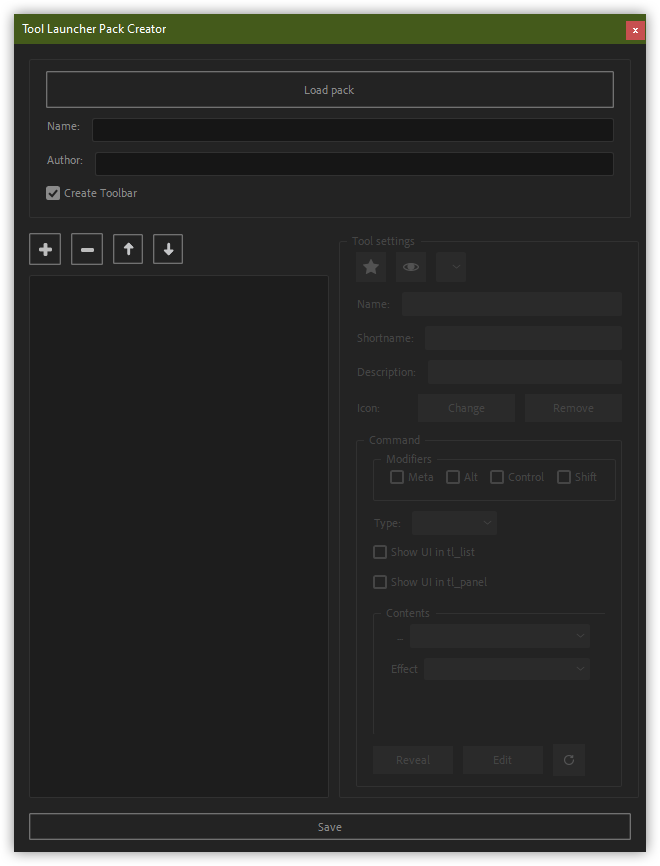Viewport: 660px width, 866px height.
Task: Open the first Contents dropdown
Action: (500, 636)
